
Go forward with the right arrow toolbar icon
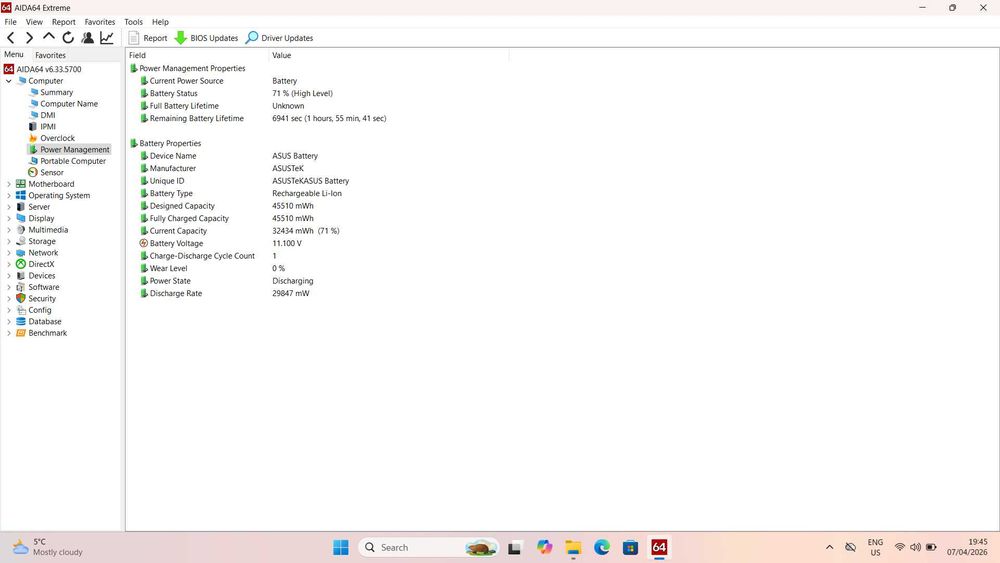(29, 38)
